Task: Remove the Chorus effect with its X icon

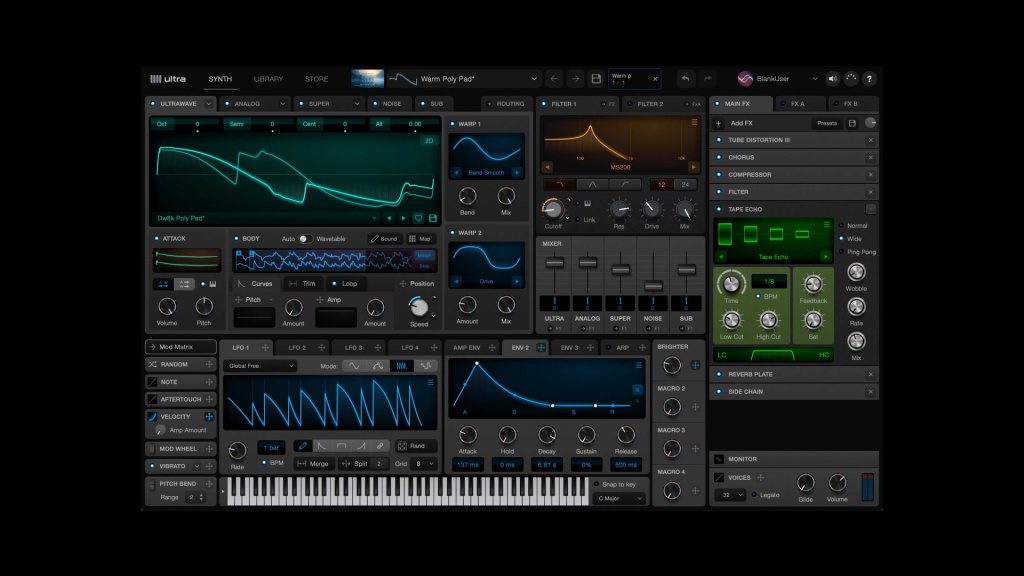Action: 870,157
